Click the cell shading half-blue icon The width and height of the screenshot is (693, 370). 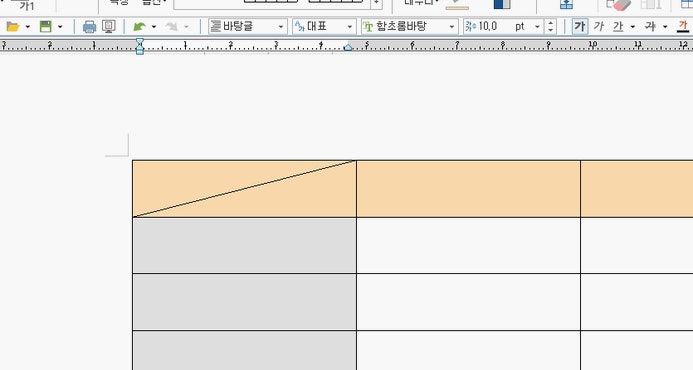502,5
